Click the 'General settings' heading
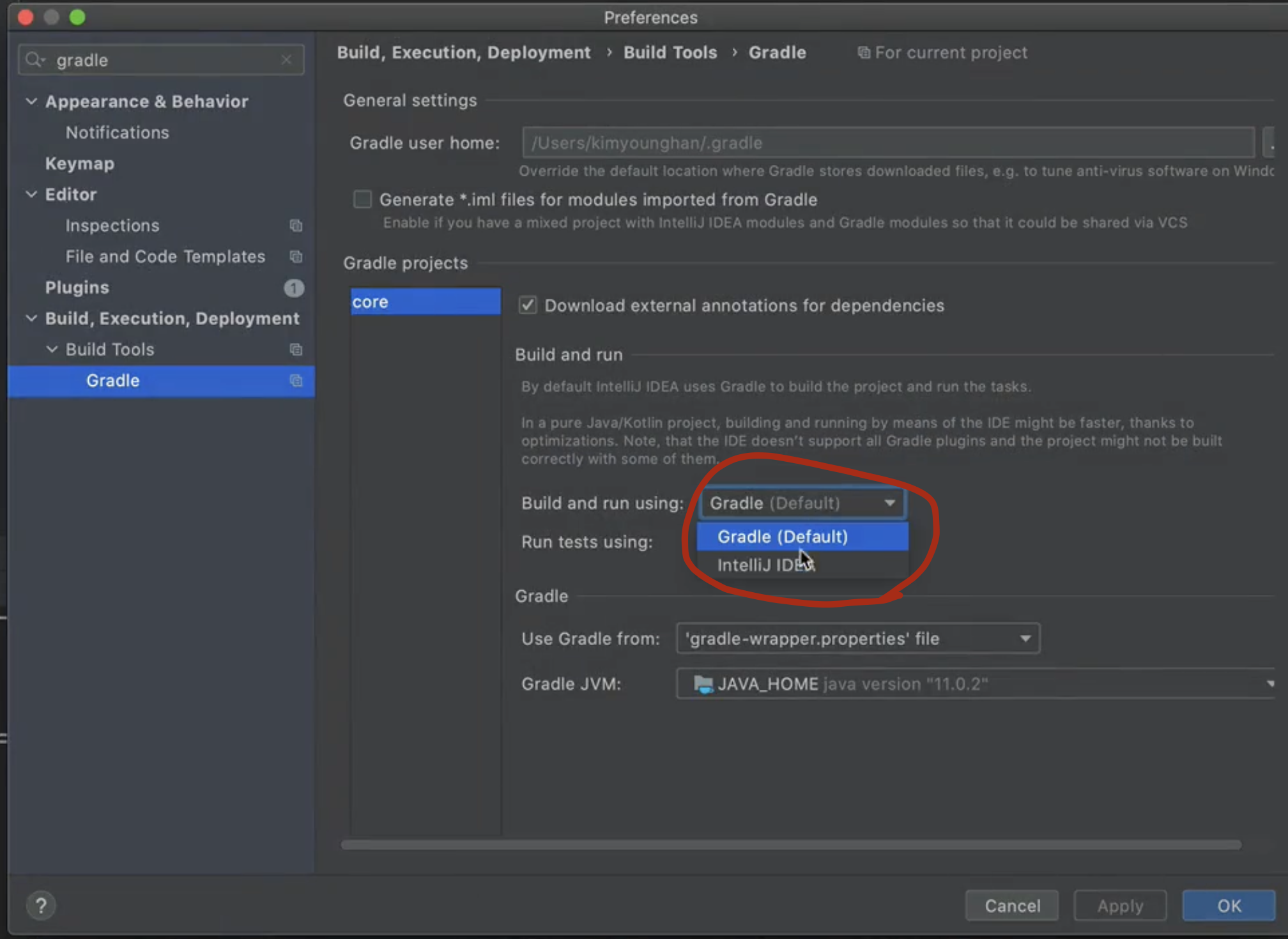This screenshot has height=939, width=1288. (x=410, y=101)
